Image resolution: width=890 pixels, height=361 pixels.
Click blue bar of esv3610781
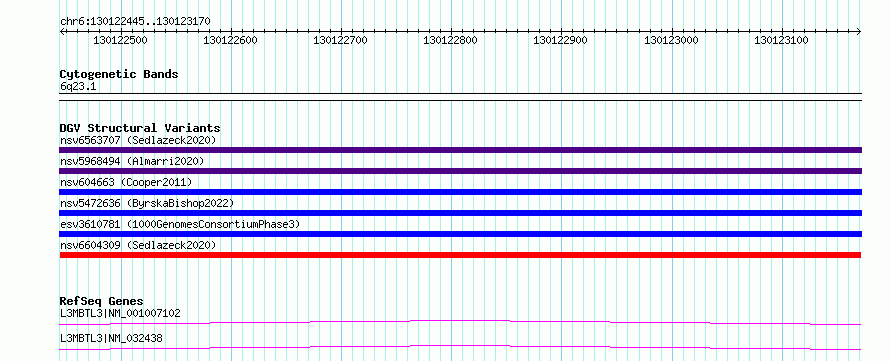[460, 234]
